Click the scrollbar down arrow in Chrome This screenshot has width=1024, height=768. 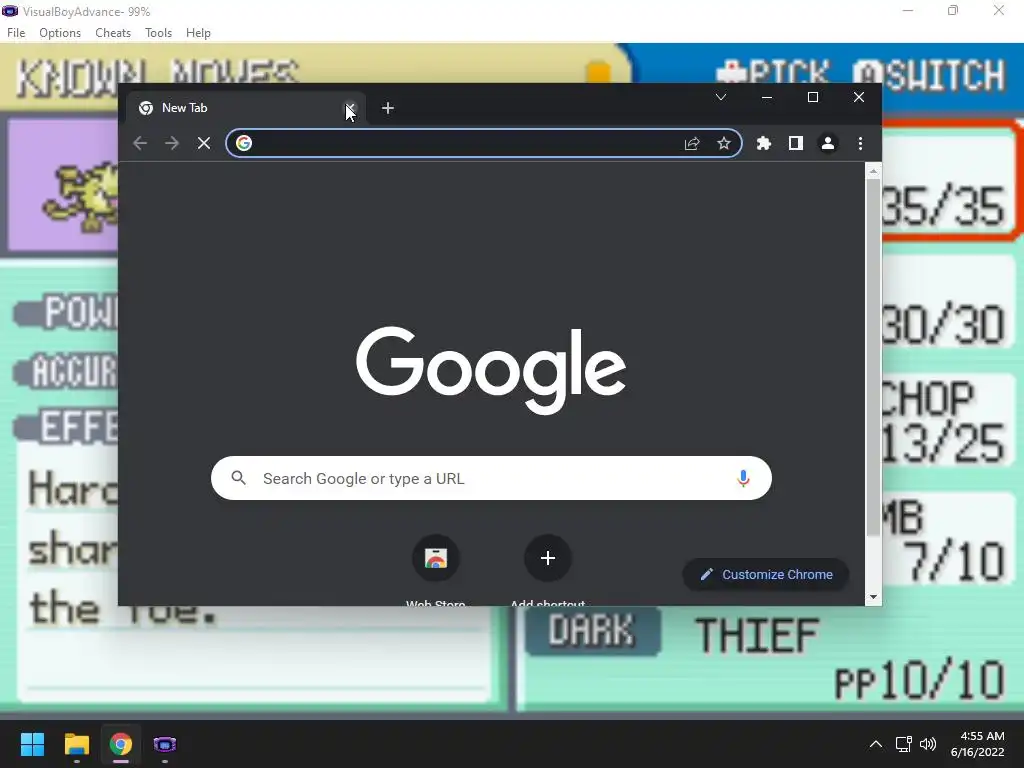872,597
